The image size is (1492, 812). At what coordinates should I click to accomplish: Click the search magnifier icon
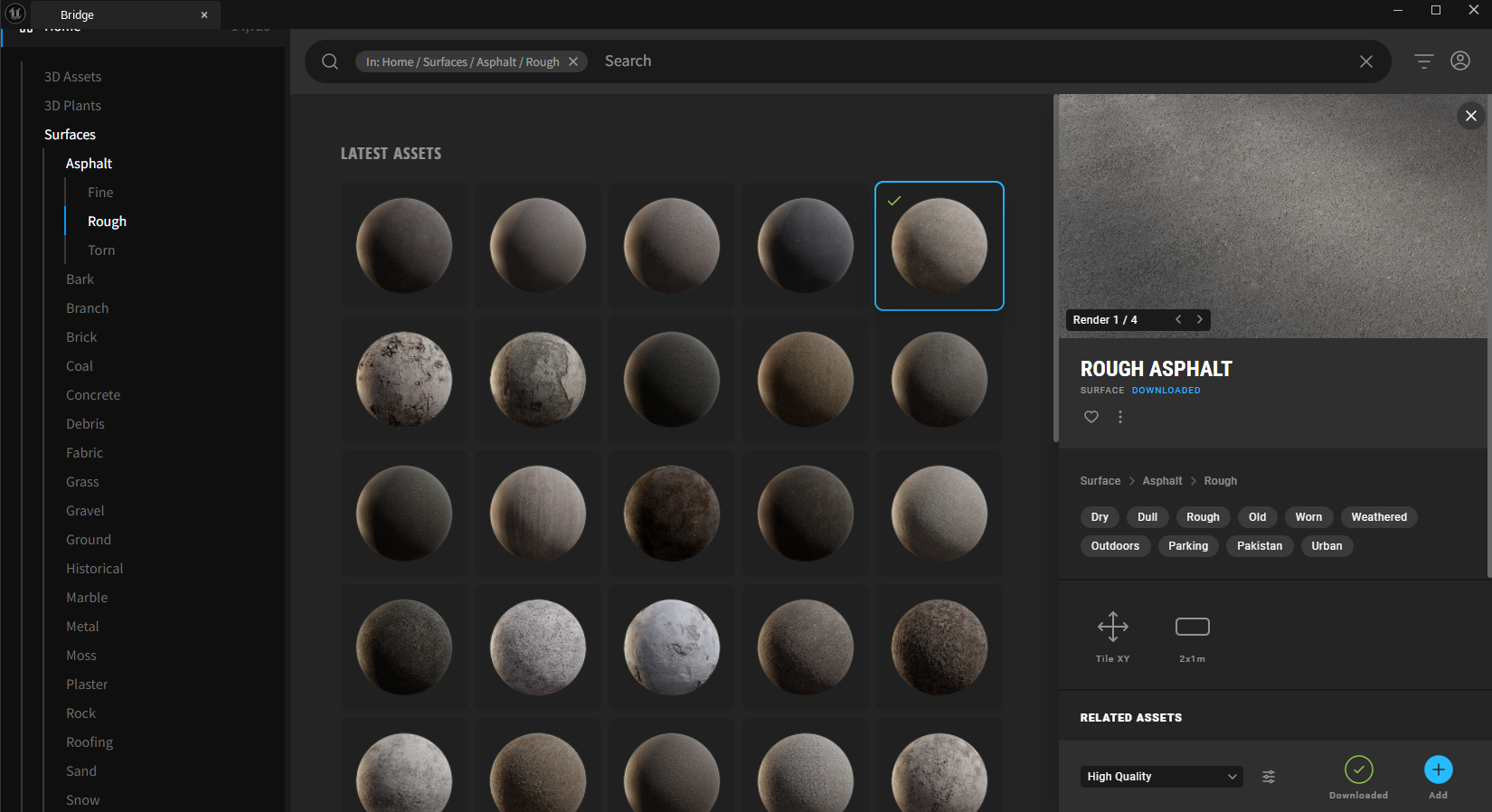(330, 61)
